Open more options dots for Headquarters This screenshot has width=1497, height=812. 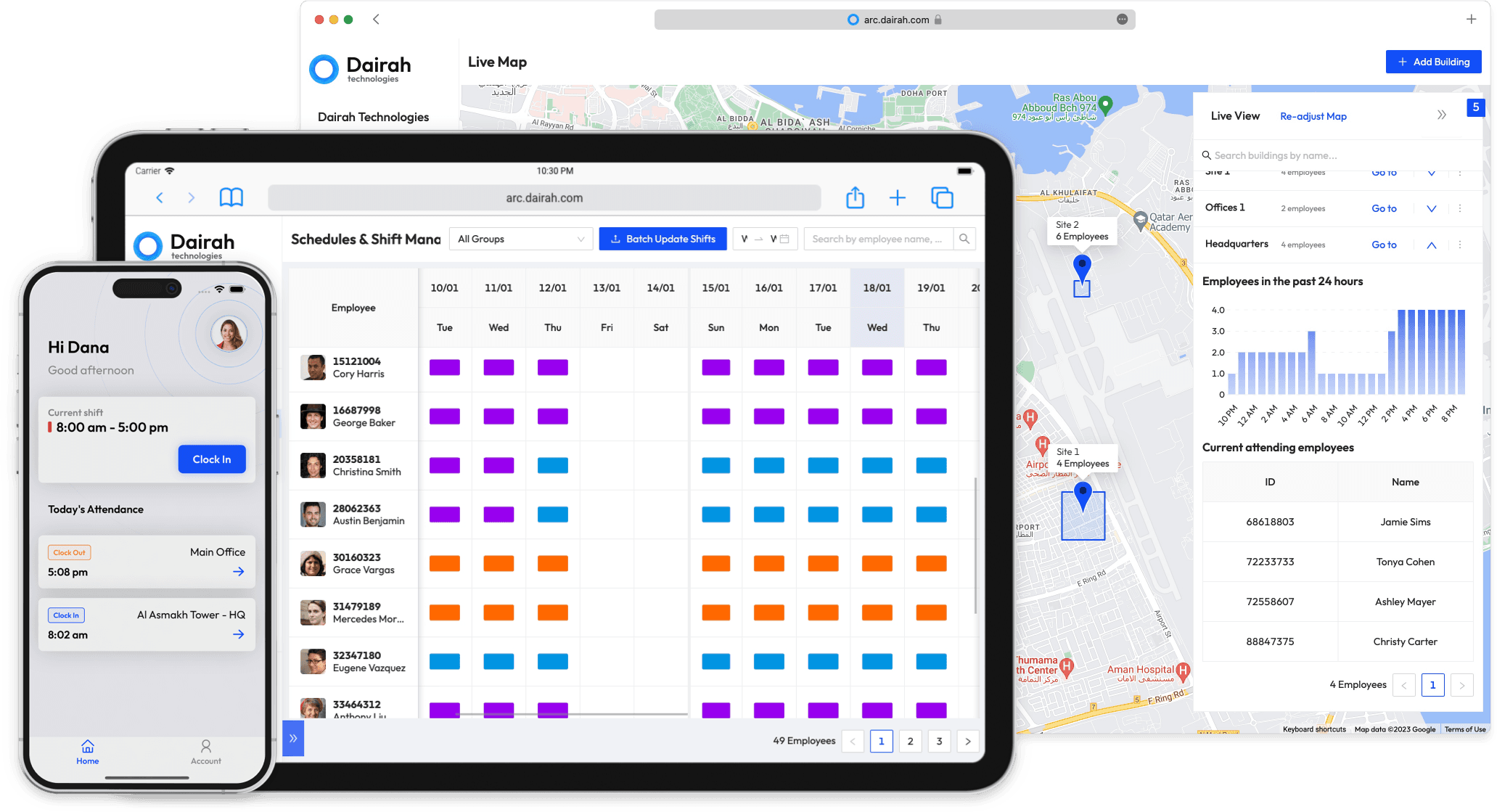tap(1460, 245)
